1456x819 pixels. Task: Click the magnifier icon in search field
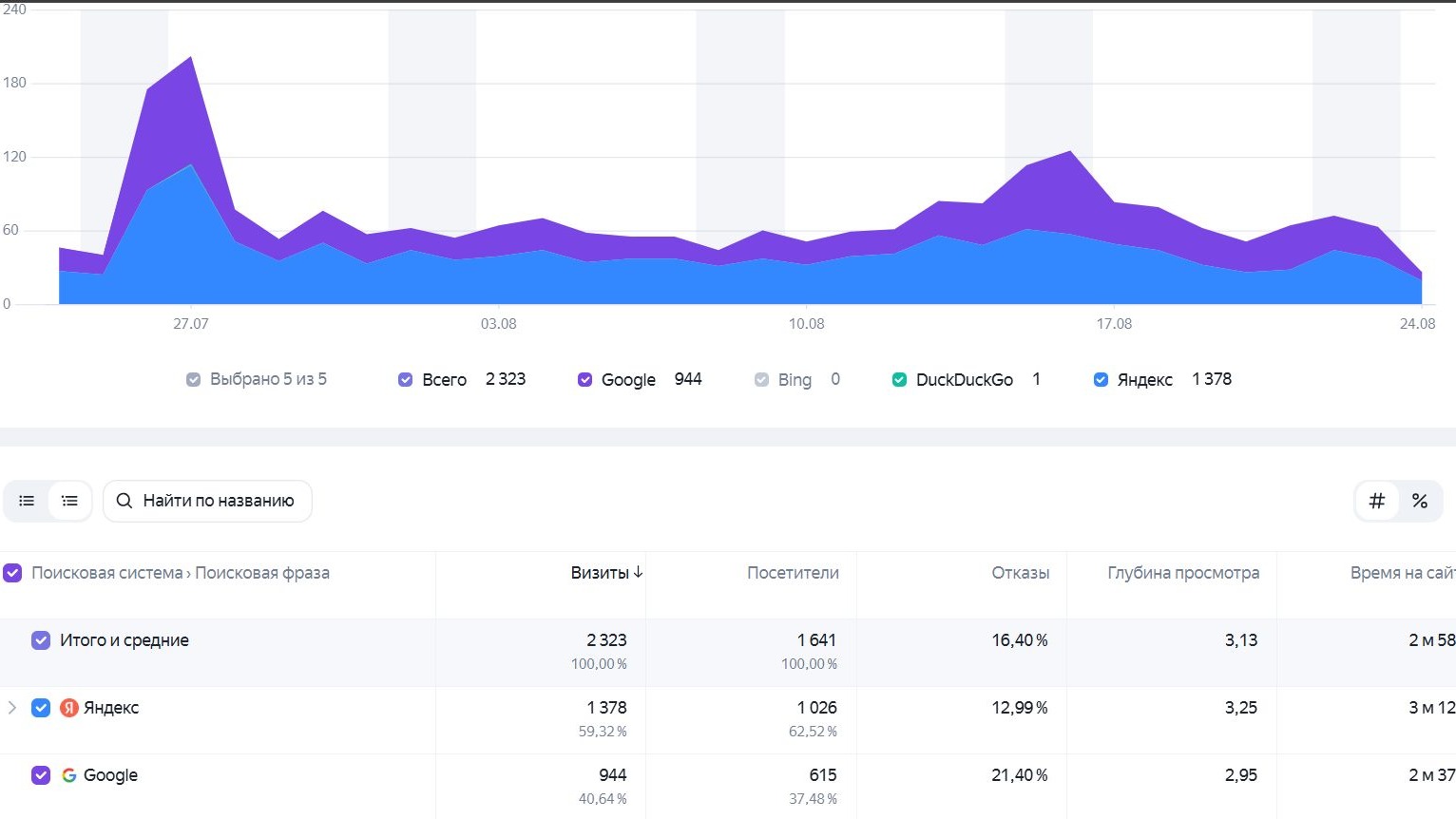[x=124, y=501]
